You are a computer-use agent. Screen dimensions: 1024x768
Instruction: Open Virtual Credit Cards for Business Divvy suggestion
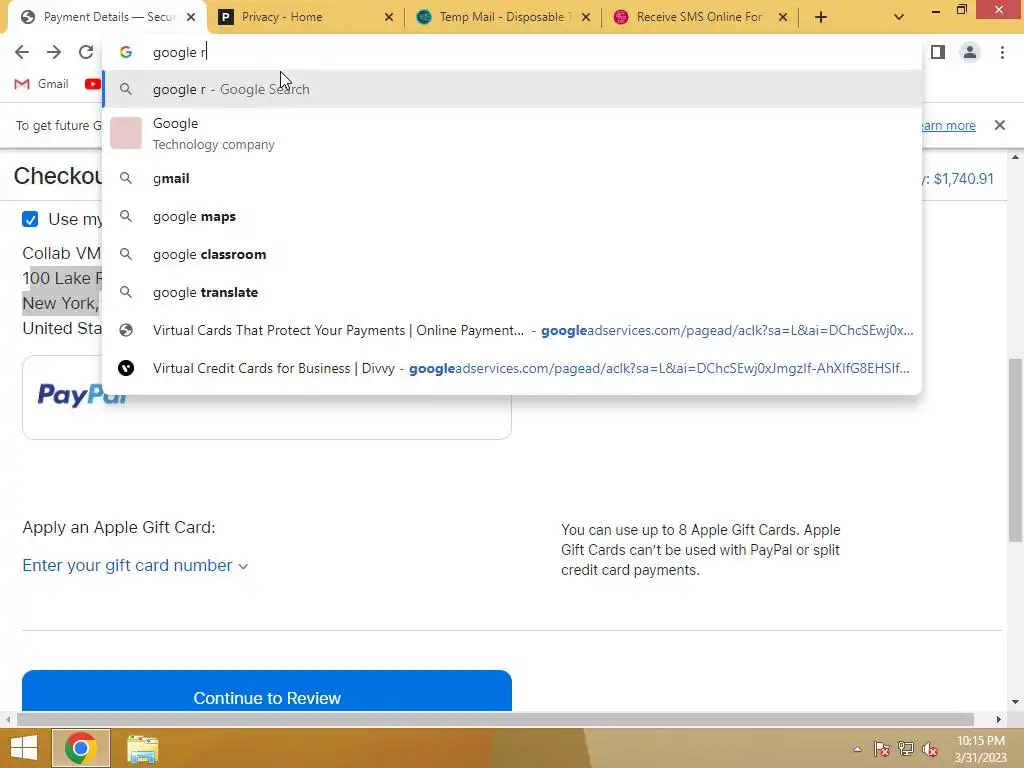[x=512, y=368]
